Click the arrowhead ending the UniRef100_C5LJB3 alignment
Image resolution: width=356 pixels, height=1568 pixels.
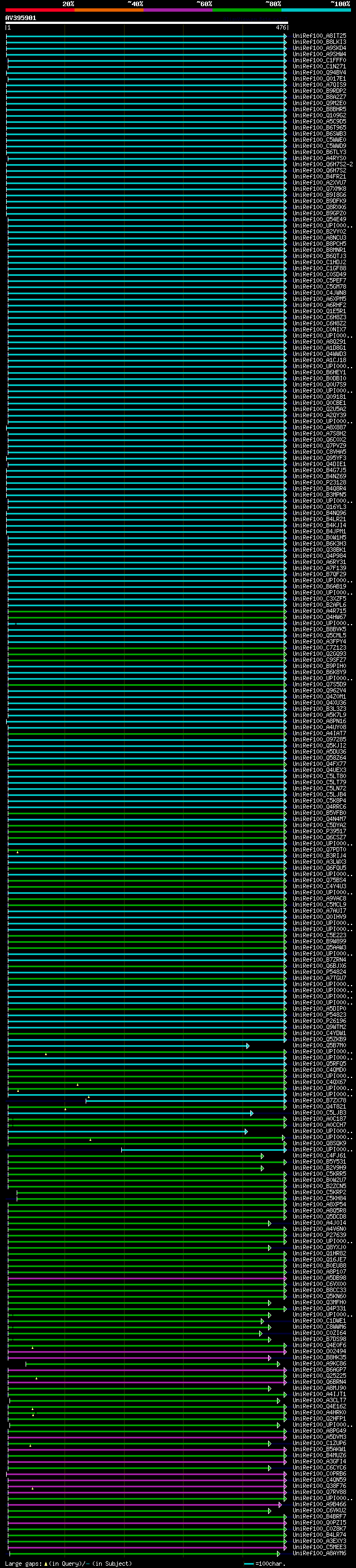point(251,1114)
